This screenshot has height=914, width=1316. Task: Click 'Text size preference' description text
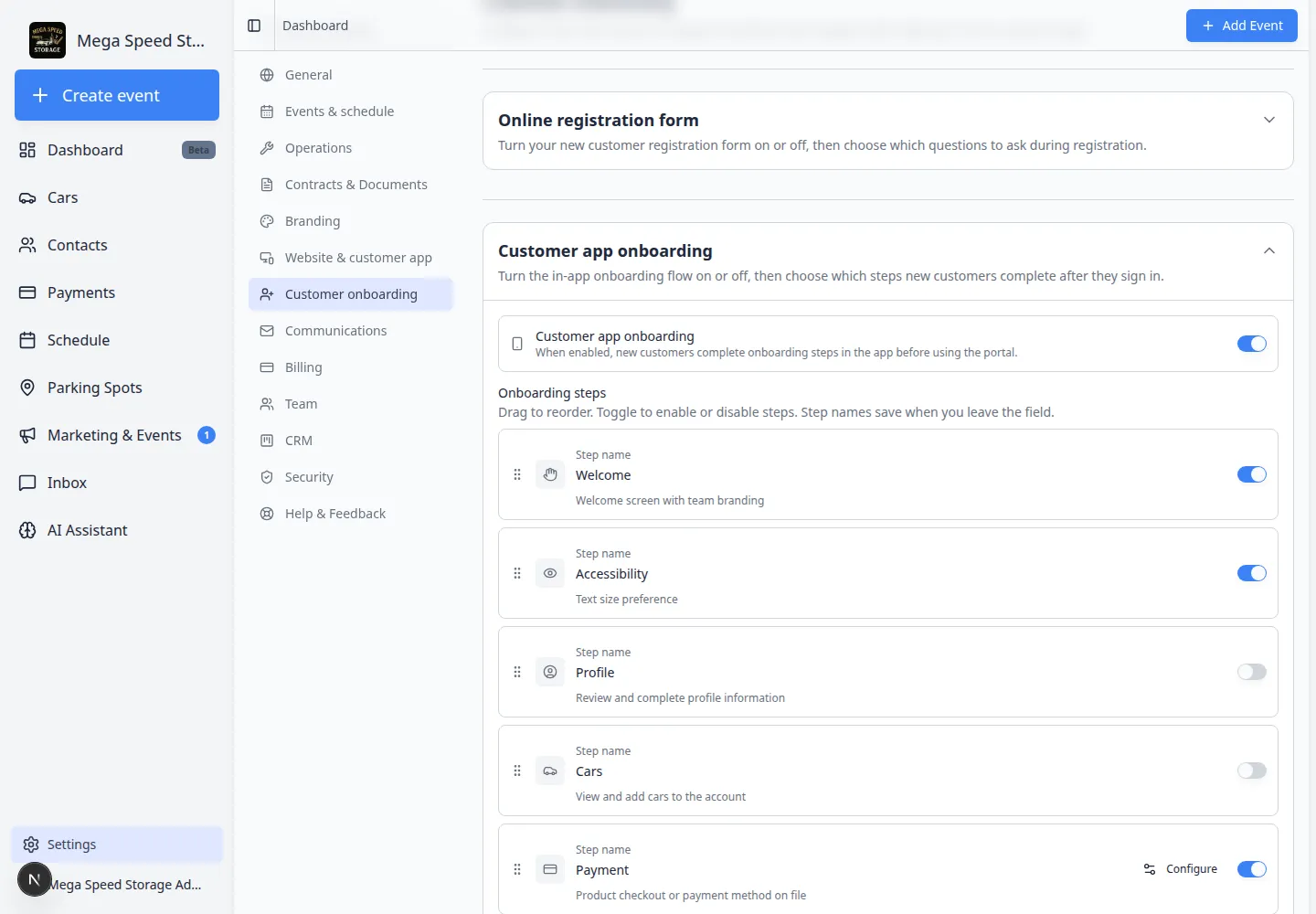click(627, 600)
